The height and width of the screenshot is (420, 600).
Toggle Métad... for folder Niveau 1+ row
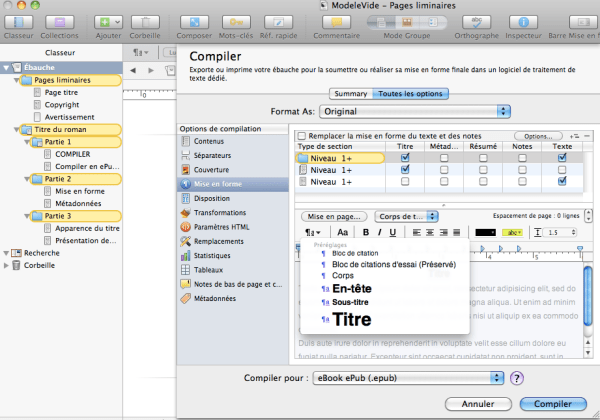(x=444, y=158)
